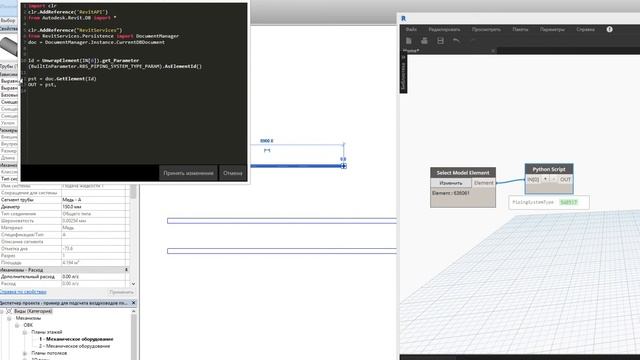Expand the Планы потолков tree node
The width and height of the screenshot is (640, 360).
tap(25, 353)
